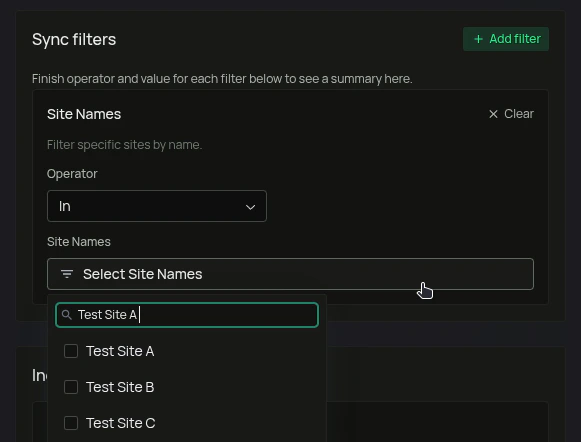Viewport: 581px width, 442px height.
Task: Check the Test Site C checkbox
Action: (x=71, y=423)
